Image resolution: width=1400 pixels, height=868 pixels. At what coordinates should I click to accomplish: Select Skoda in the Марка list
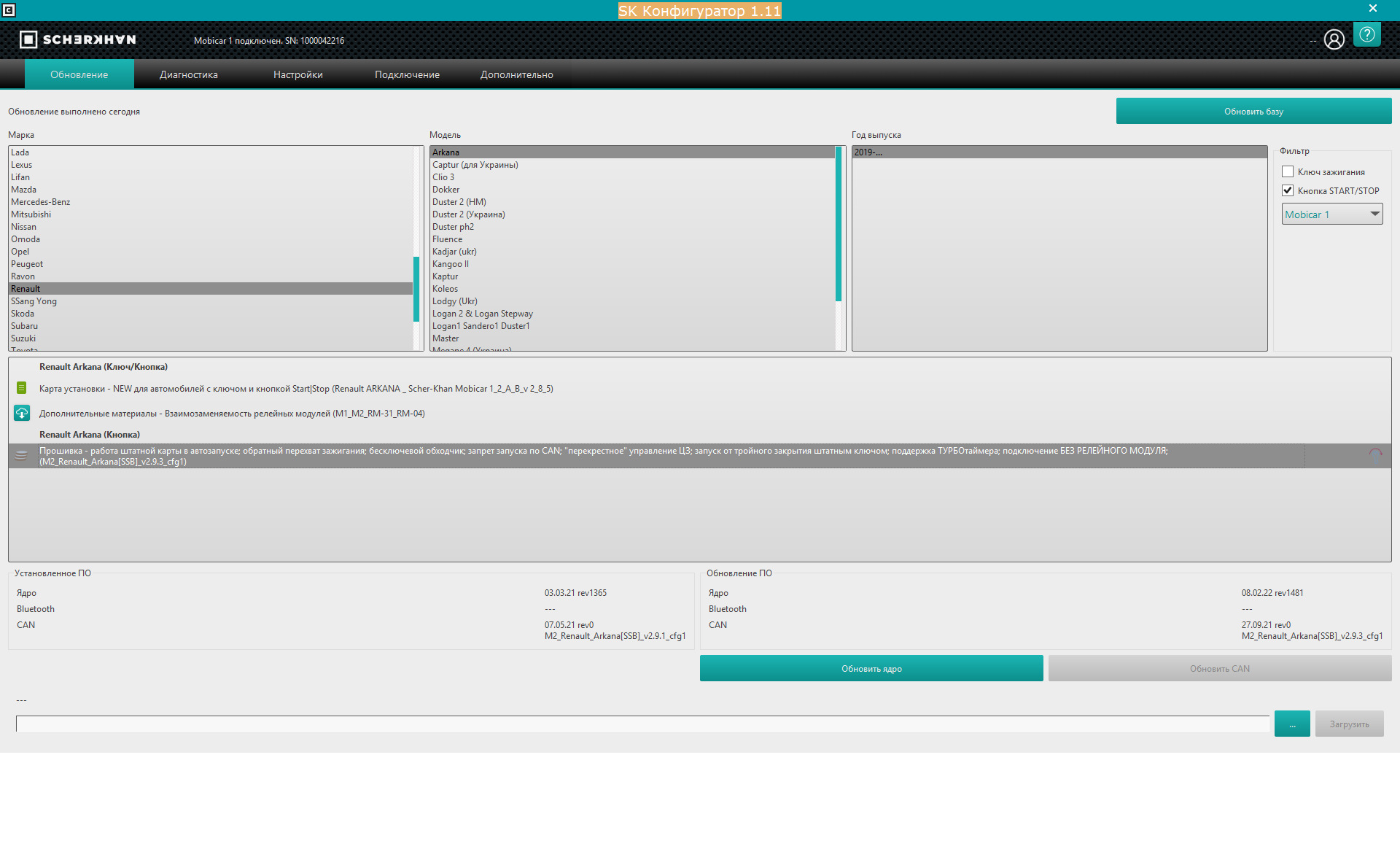[23, 314]
